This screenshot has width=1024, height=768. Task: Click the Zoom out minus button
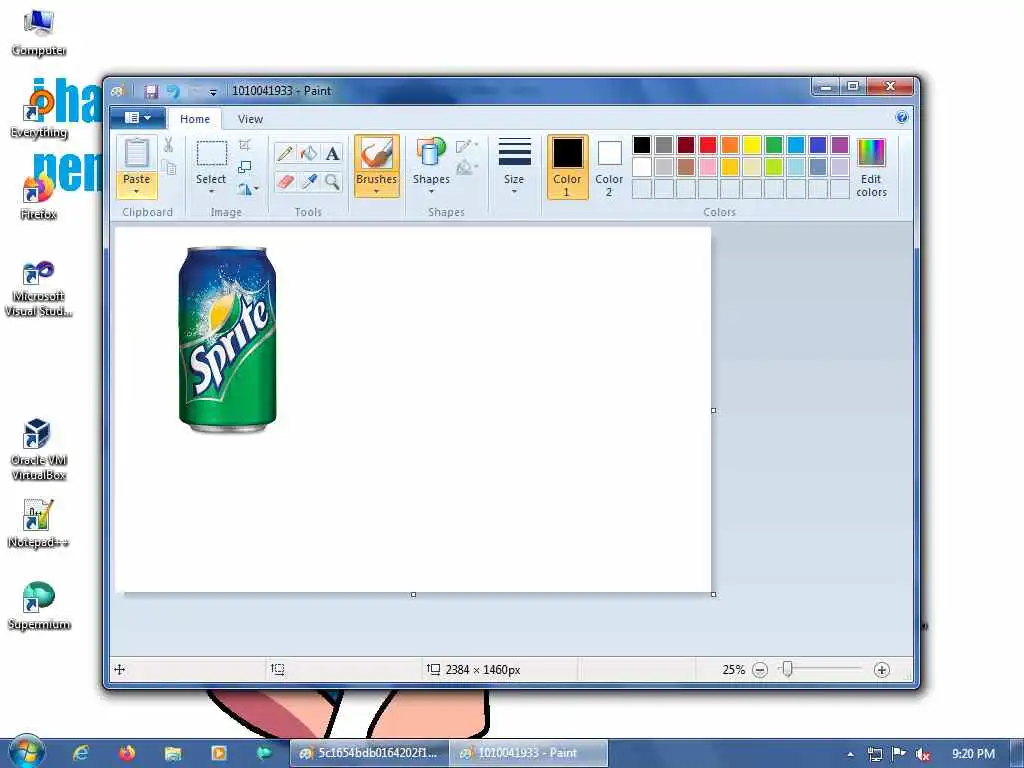(x=760, y=670)
